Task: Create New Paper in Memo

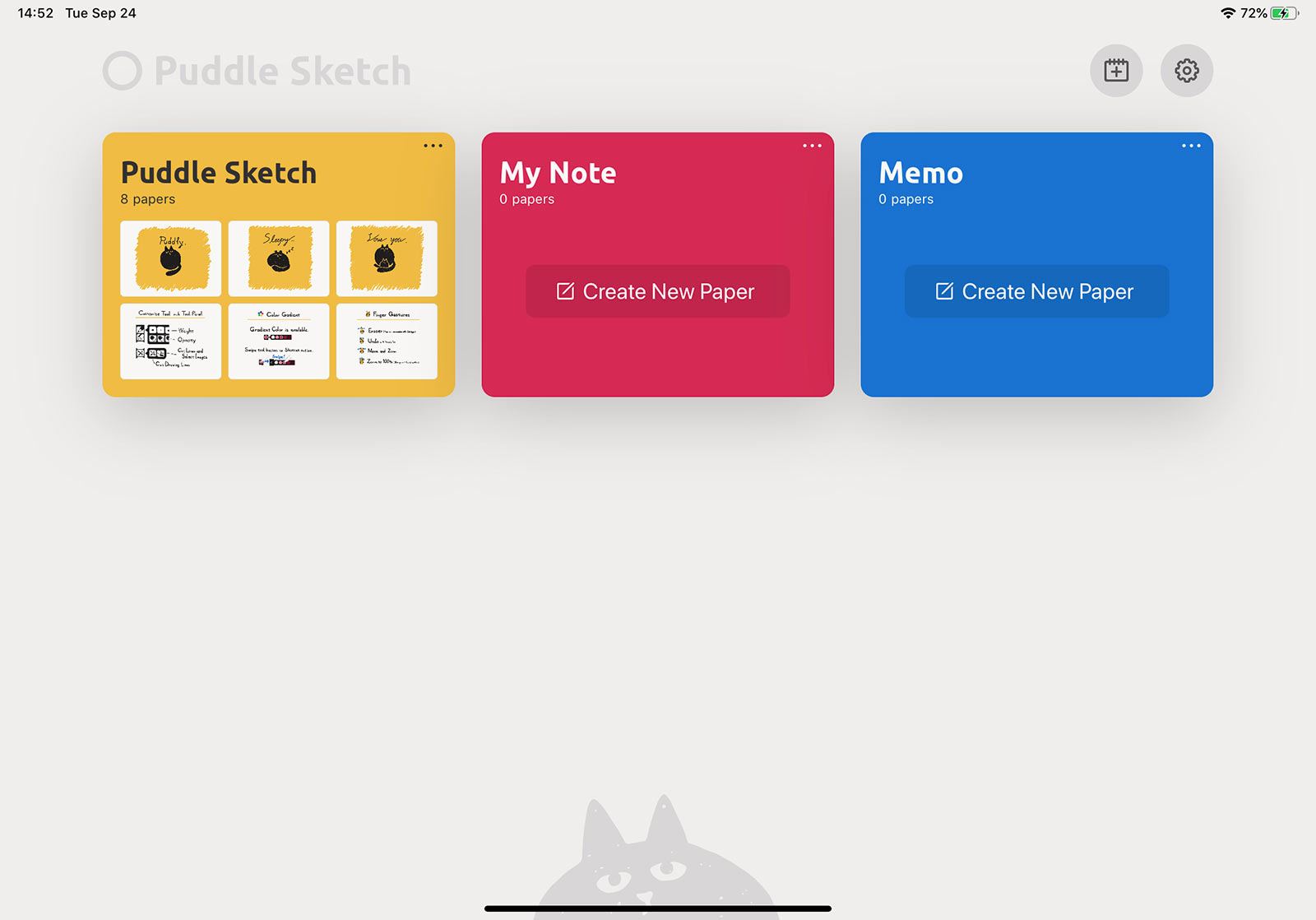Action: click(1036, 291)
